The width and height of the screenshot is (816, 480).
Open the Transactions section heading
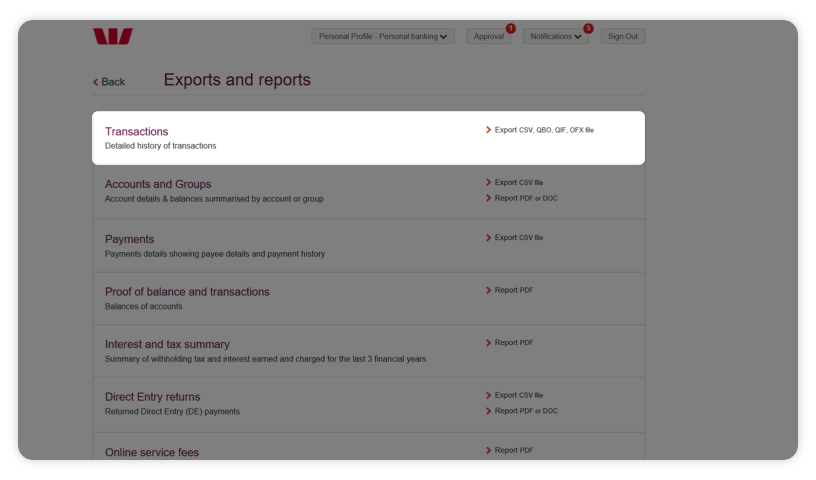(136, 131)
